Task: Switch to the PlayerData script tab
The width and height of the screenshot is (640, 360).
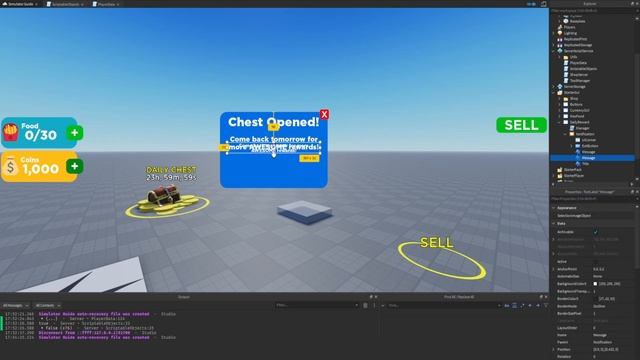Action: click(106, 4)
